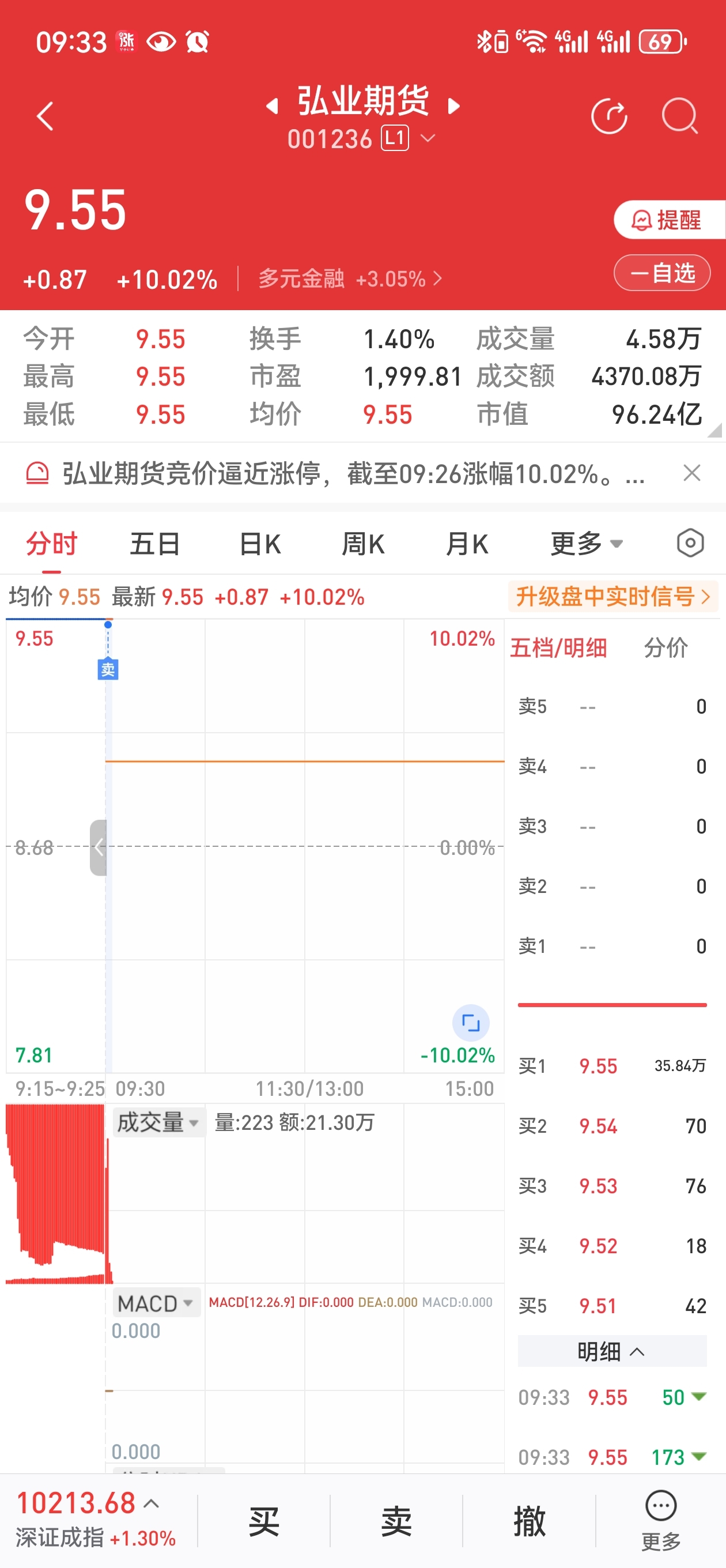Tap the 卖 marker on the chart
This screenshot has width=726, height=1568.
pyautogui.click(x=108, y=669)
